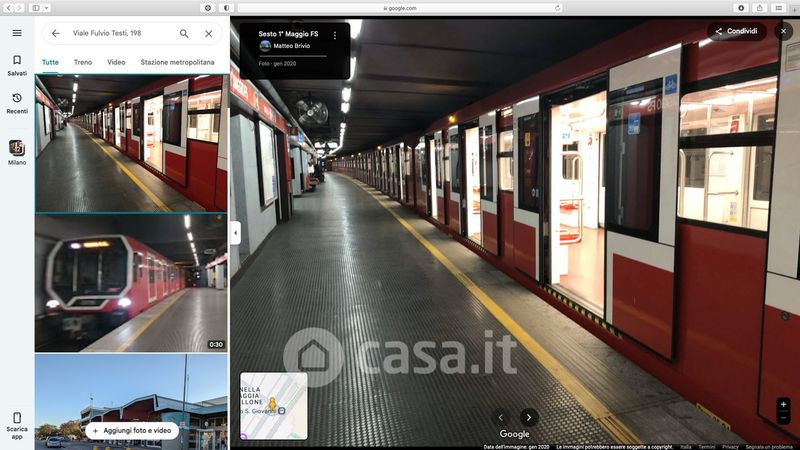Viewport: 800px width, 450px height.
Task: Zoom out with the minus button
Action: tap(783, 417)
